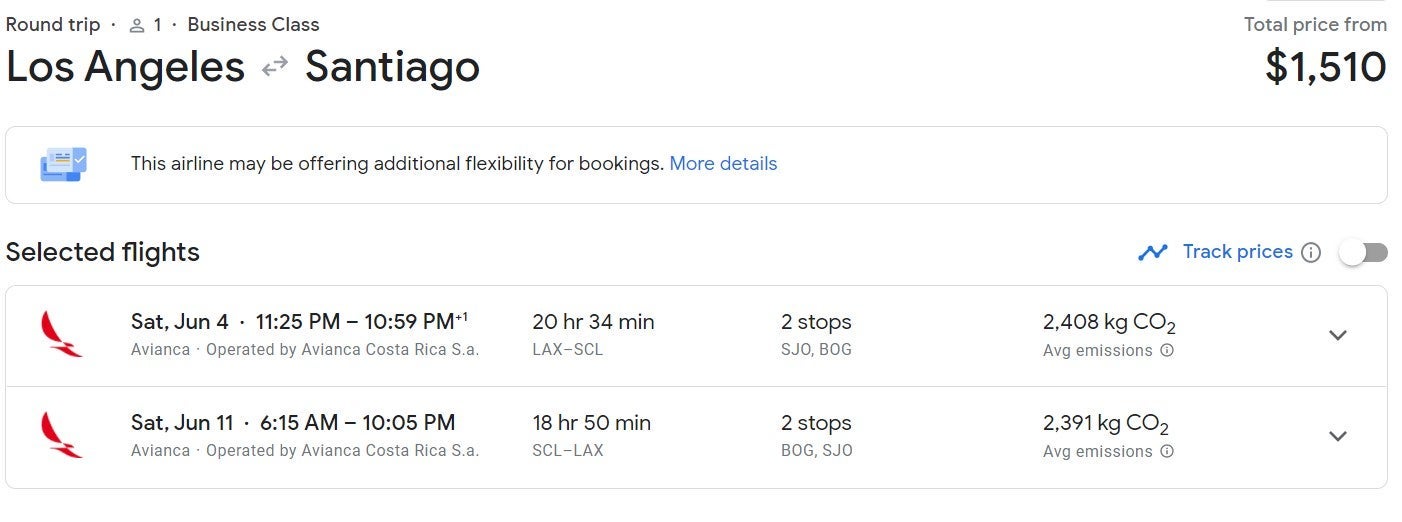Screen dimensions: 1402x522
Task: Click the Track prices label
Action: tap(1237, 252)
